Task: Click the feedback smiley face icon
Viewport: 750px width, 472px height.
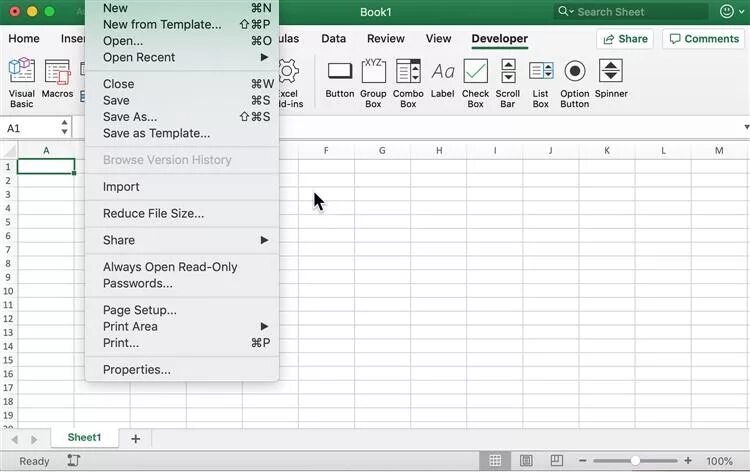Action: (x=727, y=11)
